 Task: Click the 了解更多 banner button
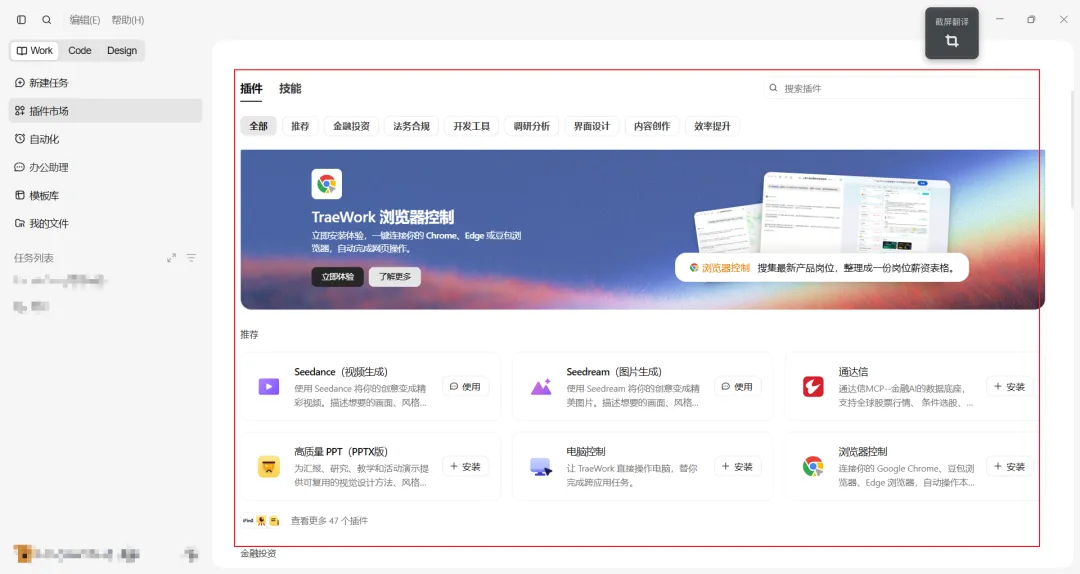point(395,276)
